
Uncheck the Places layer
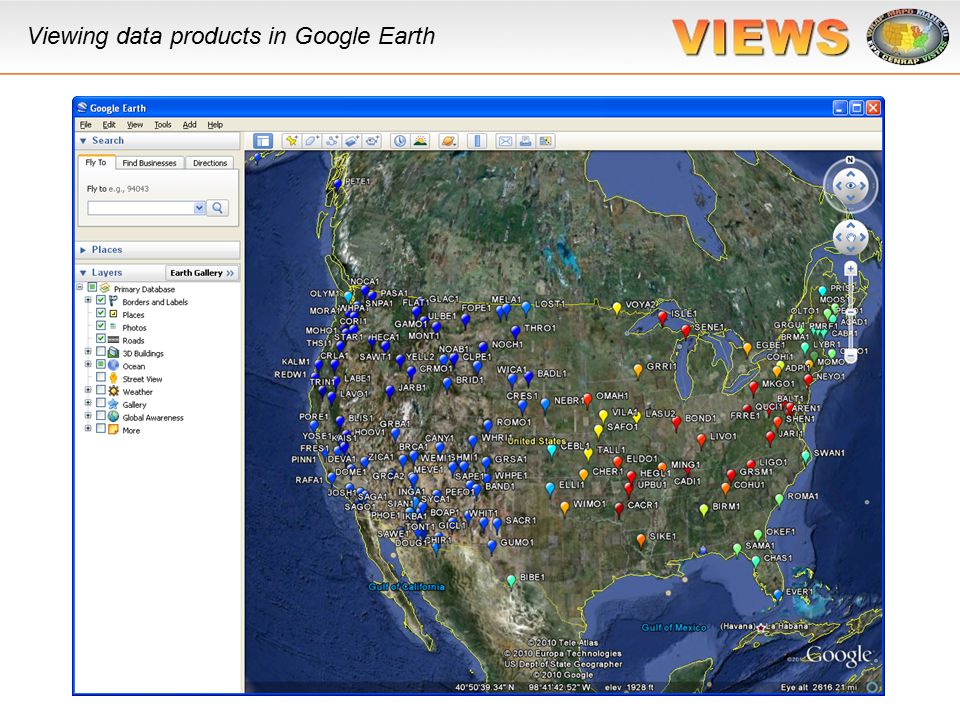click(x=101, y=313)
